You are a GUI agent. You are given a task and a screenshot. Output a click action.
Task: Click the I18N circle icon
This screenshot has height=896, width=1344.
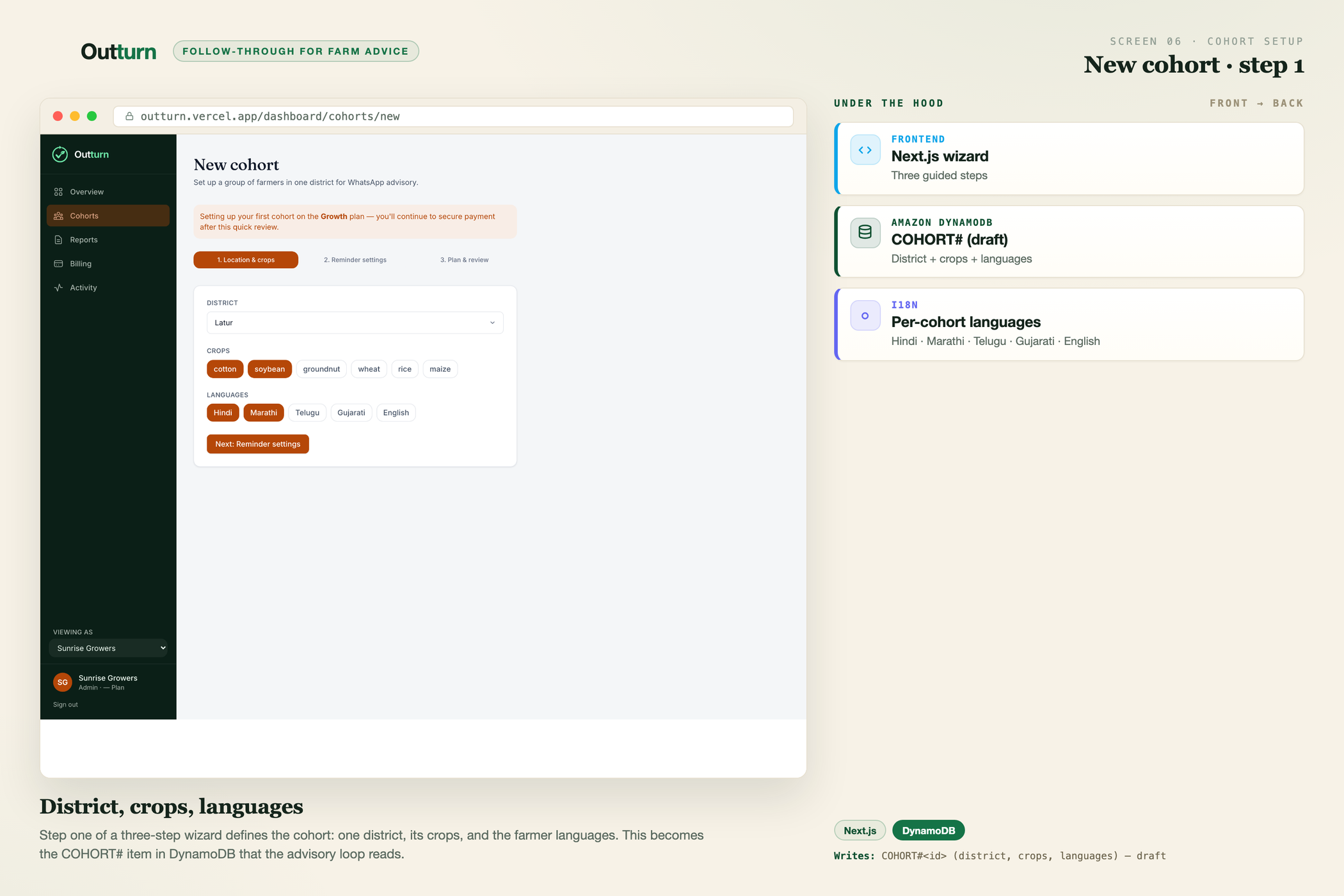pyautogui.click(x=865, y=316)
